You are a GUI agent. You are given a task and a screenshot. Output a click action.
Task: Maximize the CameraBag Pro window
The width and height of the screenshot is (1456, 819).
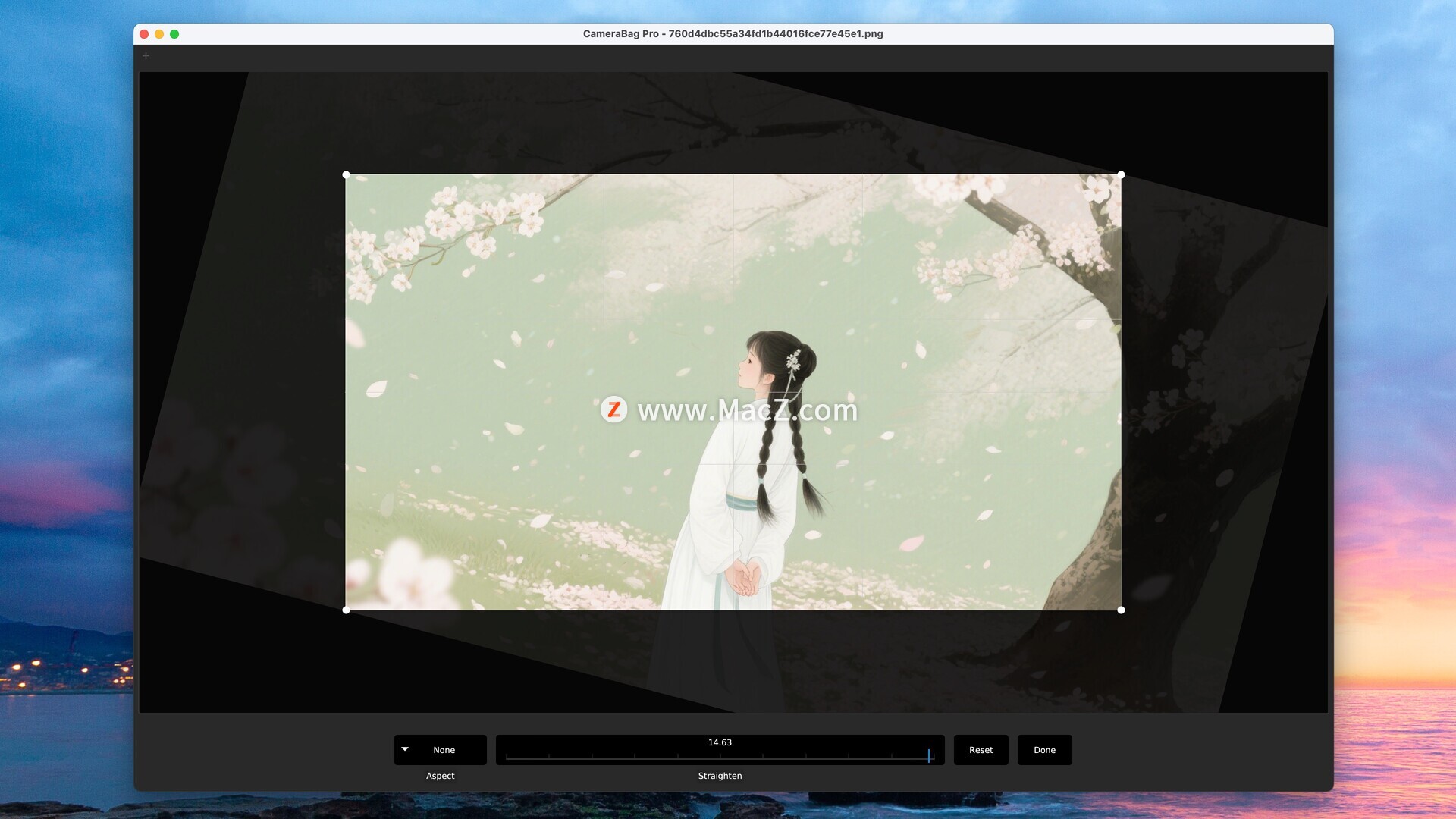pos(174,34)
